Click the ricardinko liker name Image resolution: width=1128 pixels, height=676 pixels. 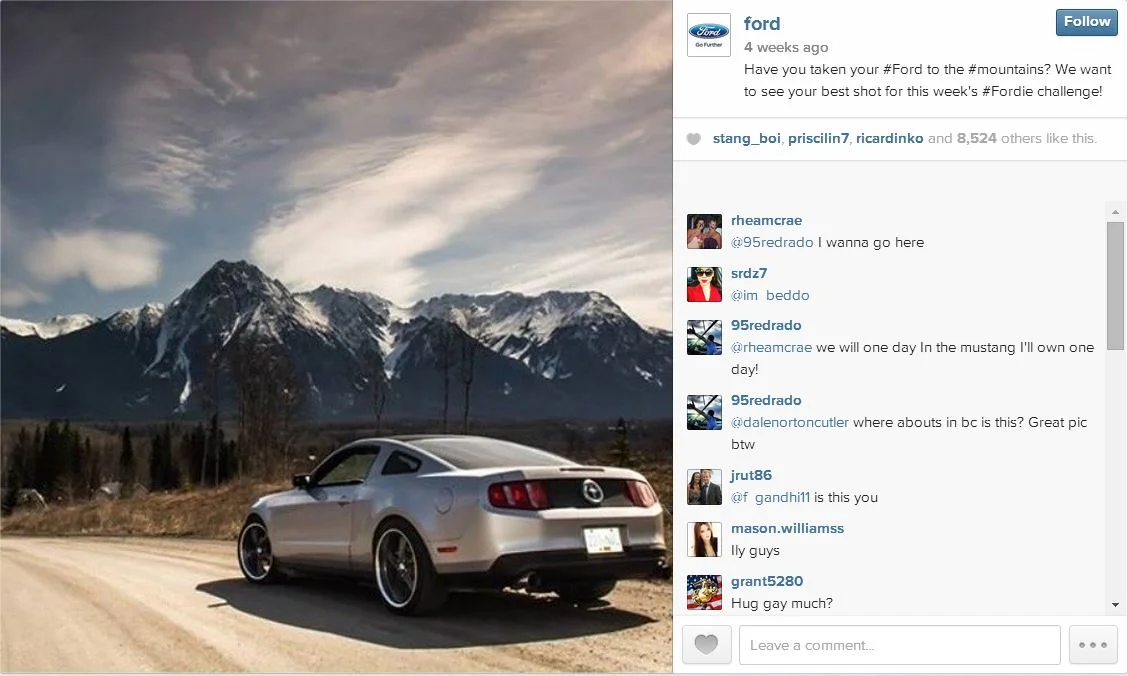889,138
